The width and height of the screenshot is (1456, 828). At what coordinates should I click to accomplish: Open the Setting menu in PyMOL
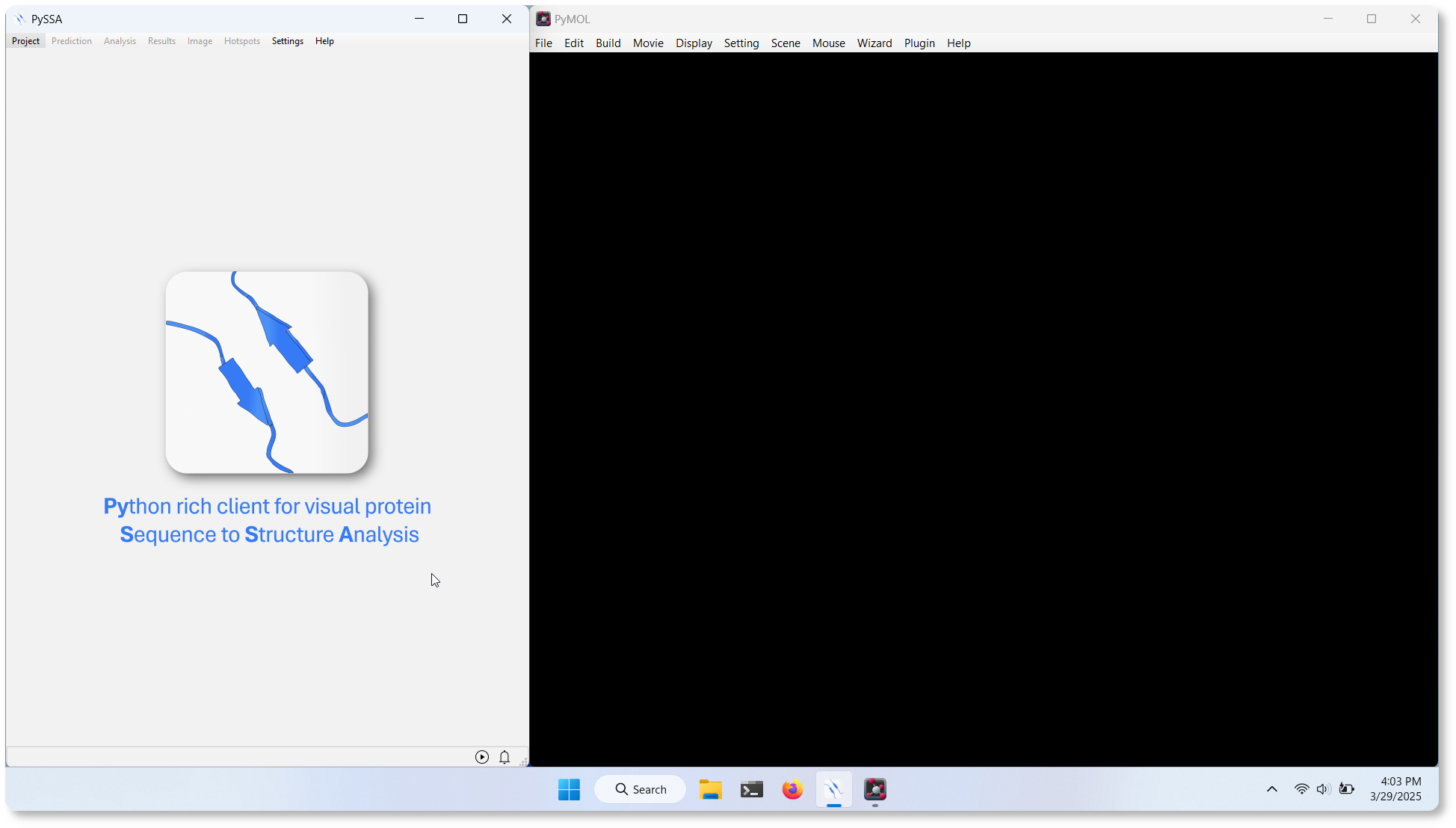741,43
